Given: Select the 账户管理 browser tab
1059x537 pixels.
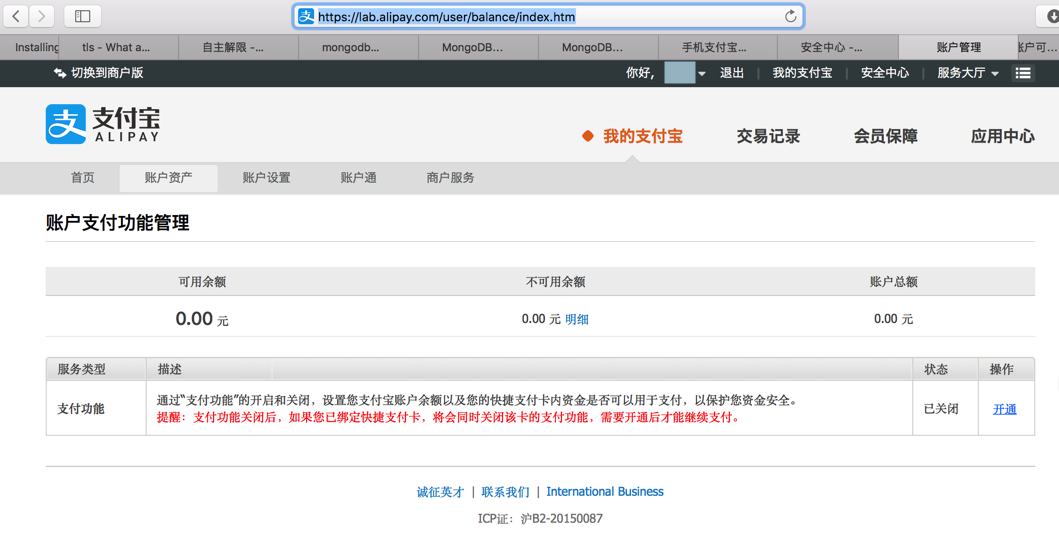Looking at the screenshot, I should coord(958,47).
